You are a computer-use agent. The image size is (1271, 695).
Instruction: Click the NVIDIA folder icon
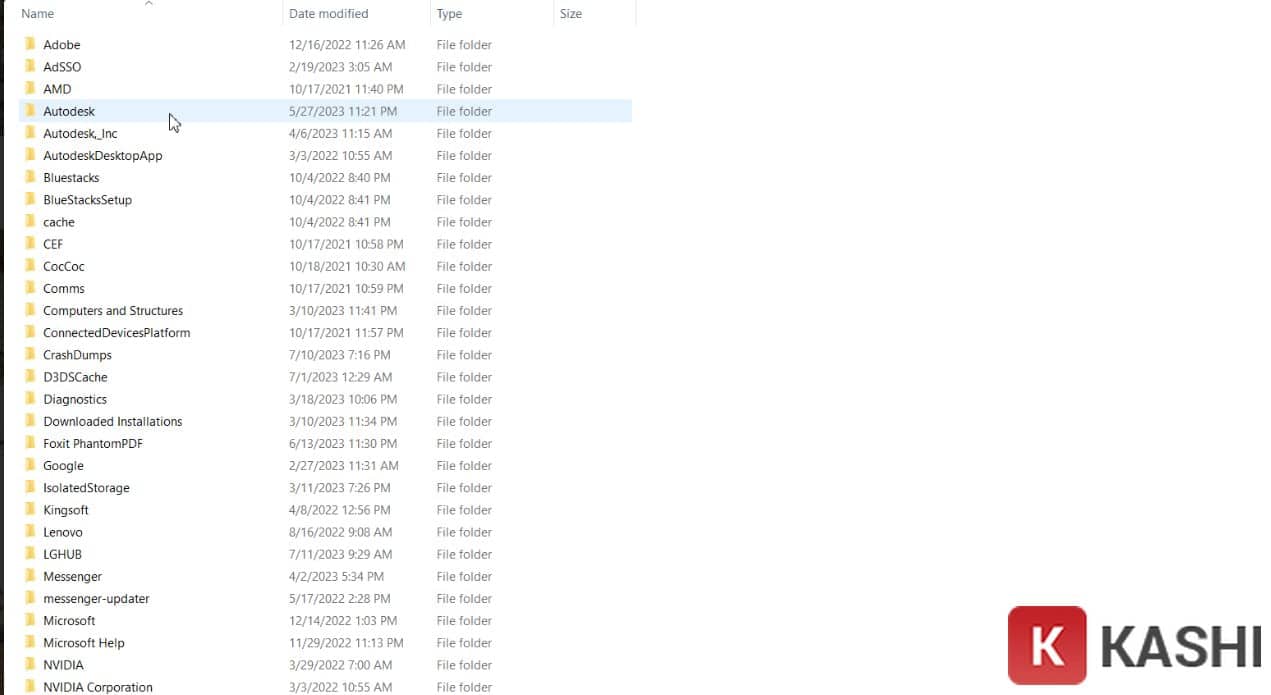[x=30, y=665]
